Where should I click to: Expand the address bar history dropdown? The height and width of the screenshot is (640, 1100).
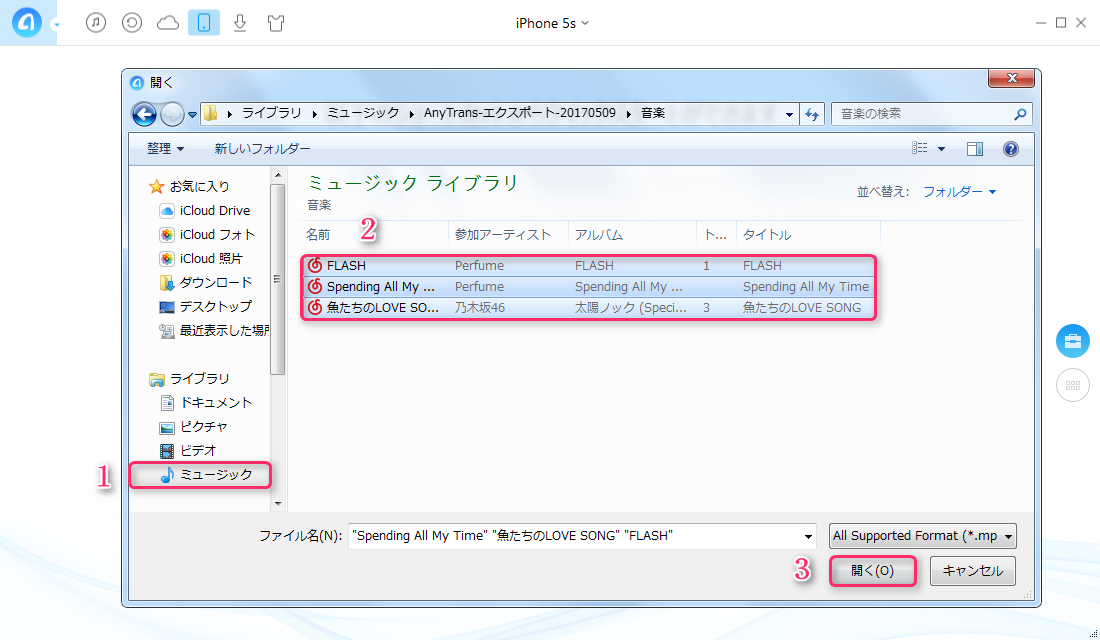point(789,114)
